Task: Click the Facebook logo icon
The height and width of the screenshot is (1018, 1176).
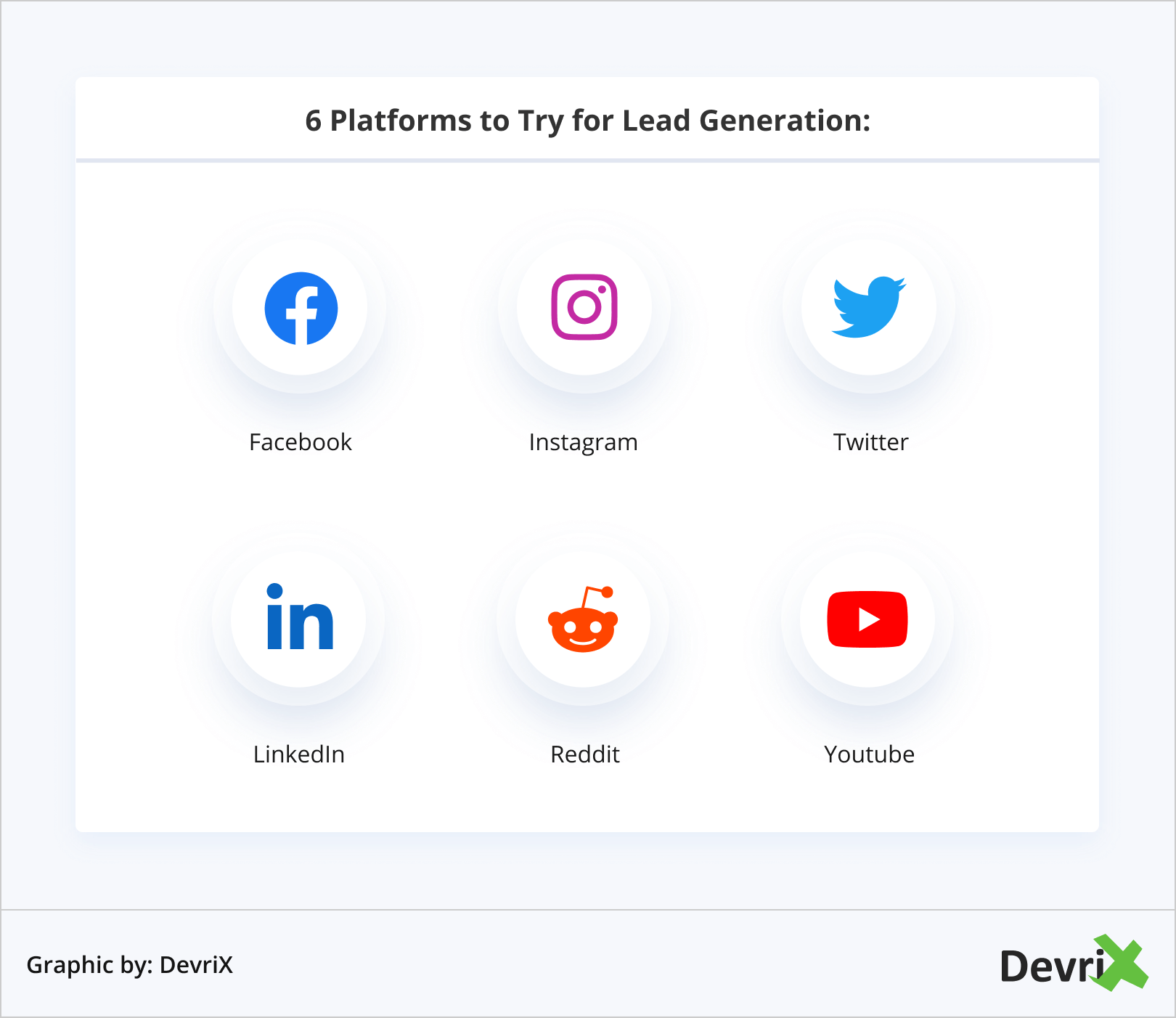Action: click(301, 308)
